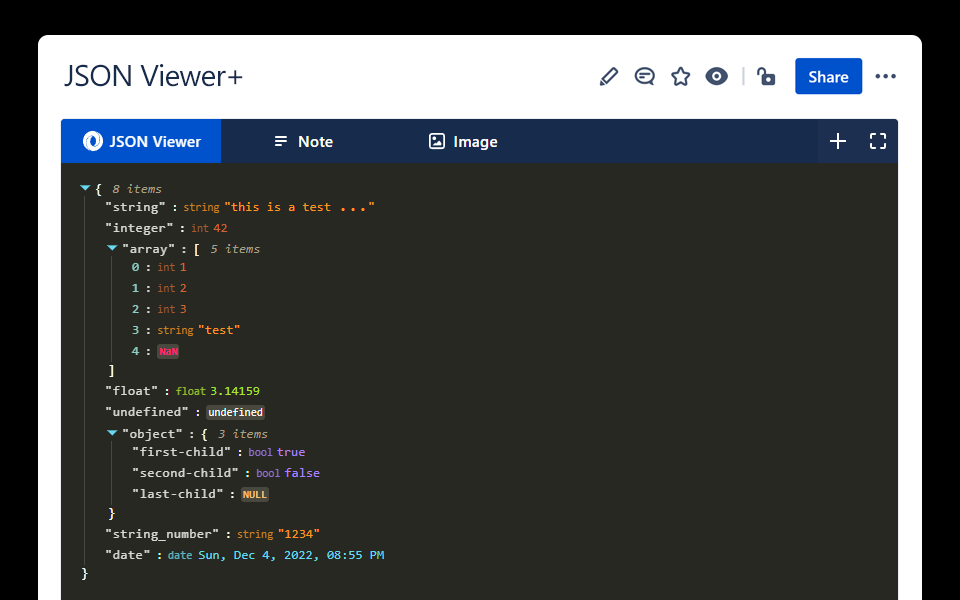The height and width of the screenshot is (600, 960).
Task: Switch to the Note tab
Action: tap(304, 141)
